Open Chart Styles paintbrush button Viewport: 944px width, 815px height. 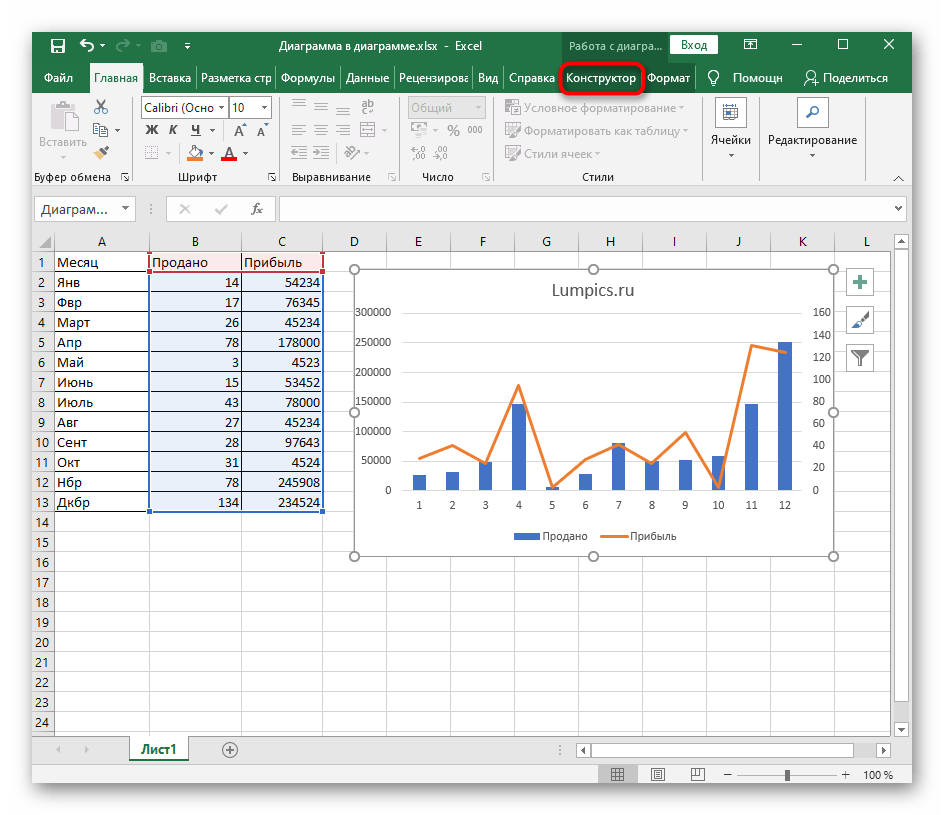pyautogui.click(x=859, y=319)
